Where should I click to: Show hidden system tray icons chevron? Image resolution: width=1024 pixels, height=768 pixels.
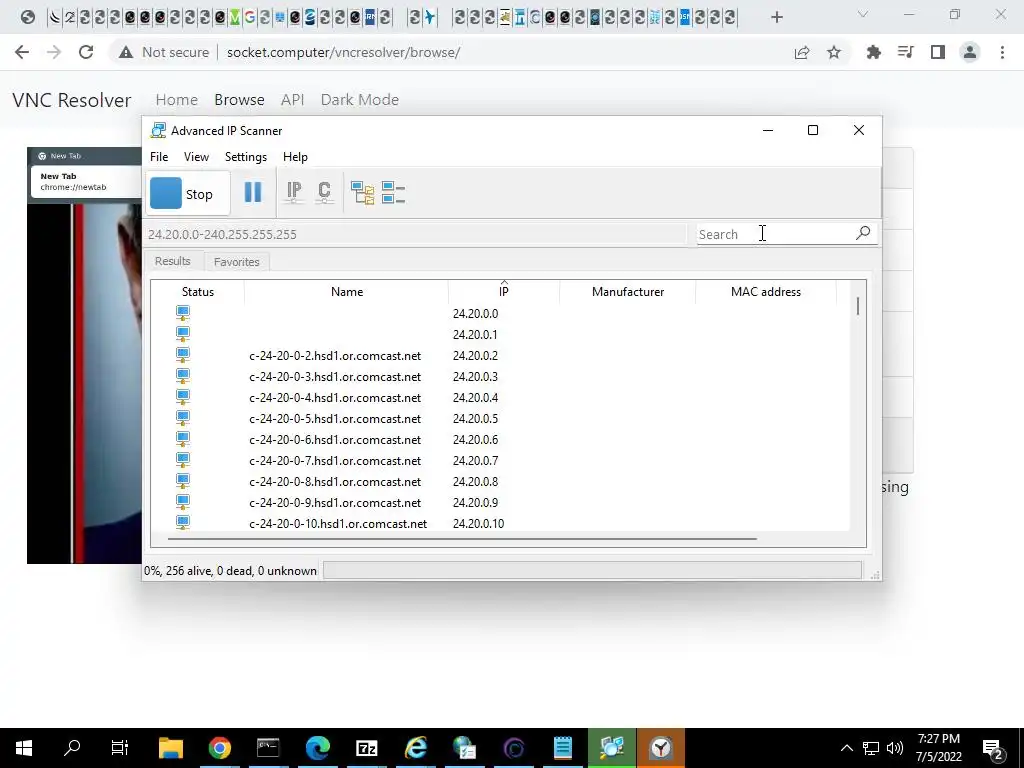(x=846, y=748)
